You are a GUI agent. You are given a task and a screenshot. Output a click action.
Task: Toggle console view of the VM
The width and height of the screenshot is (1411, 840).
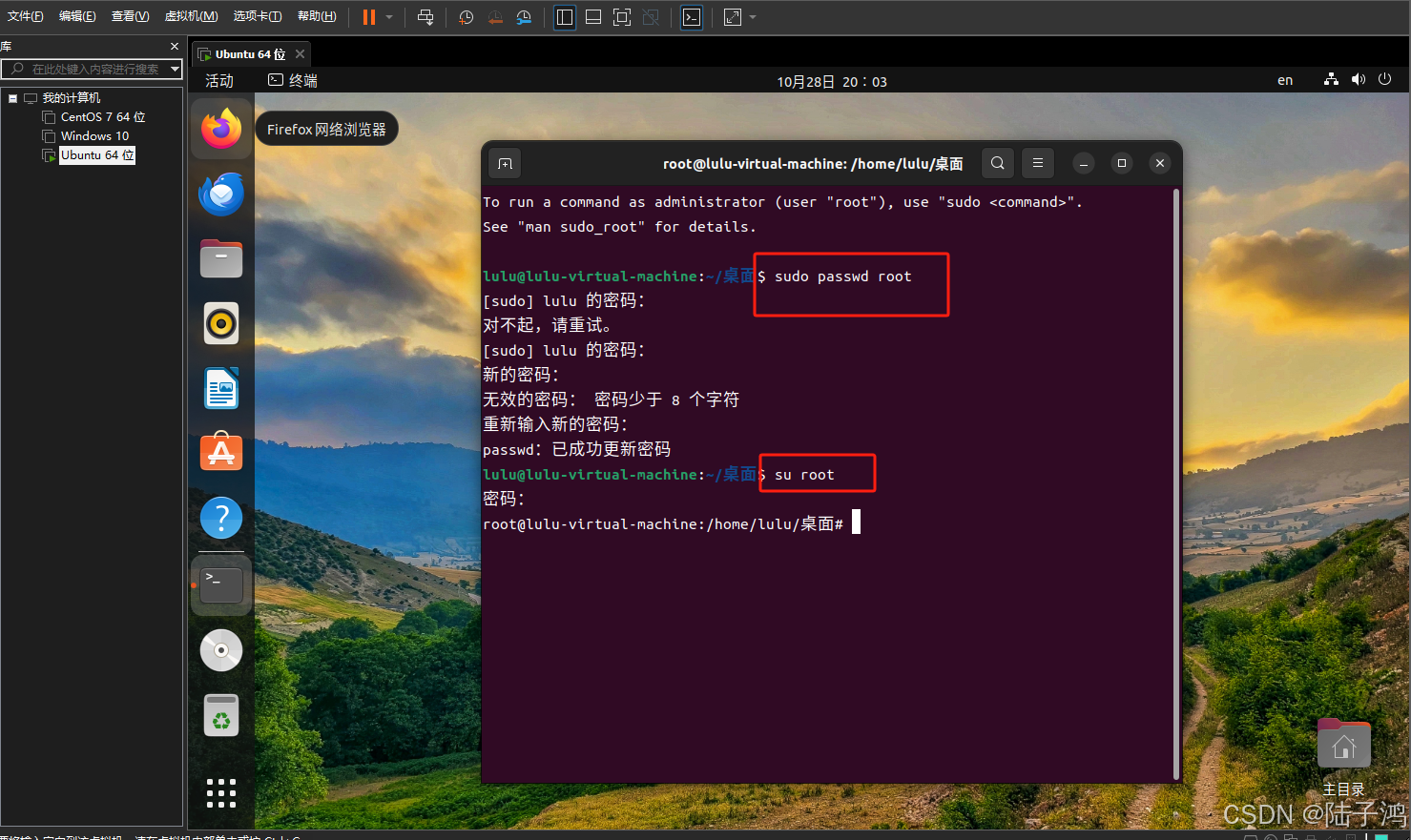coord(691,16)
